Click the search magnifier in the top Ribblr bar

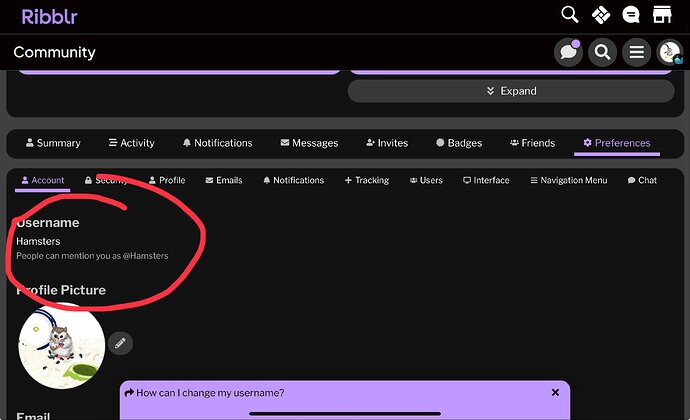pos(569,15)
